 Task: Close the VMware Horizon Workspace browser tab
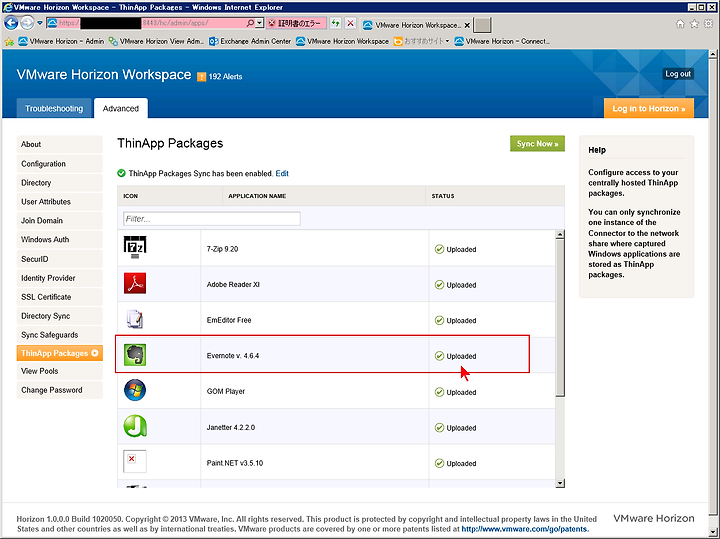pyautogui.click(x=467, y=25)
